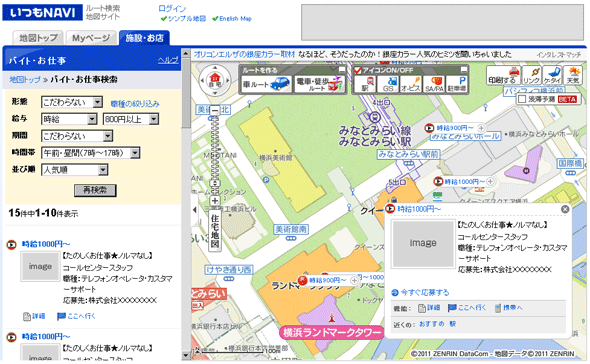Screen dimensions: 590x364
Task: Open the 給与 type dropdown showing 時給
Action: 69,119
